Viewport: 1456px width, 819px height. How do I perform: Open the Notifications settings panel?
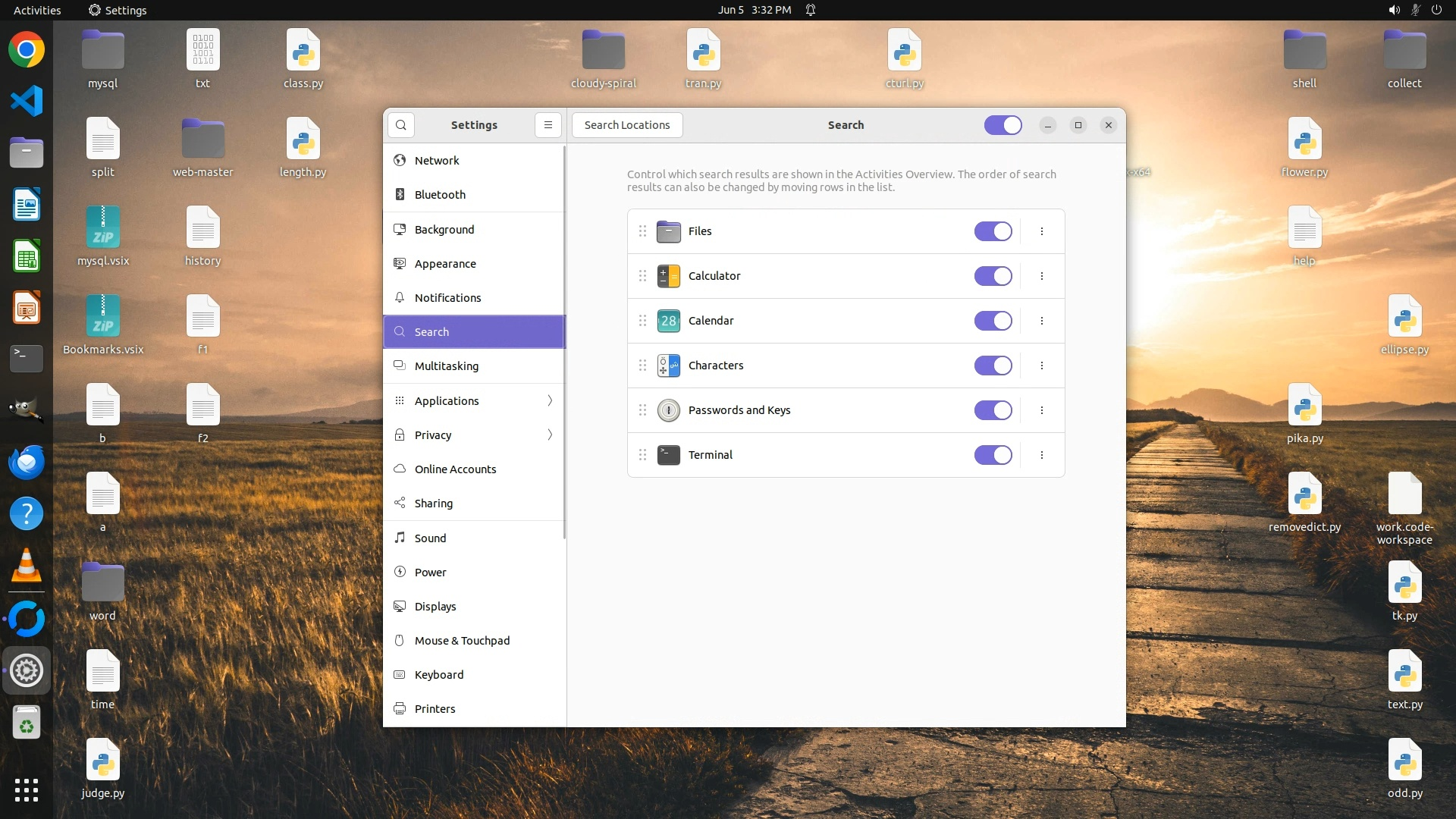[447, 298]
